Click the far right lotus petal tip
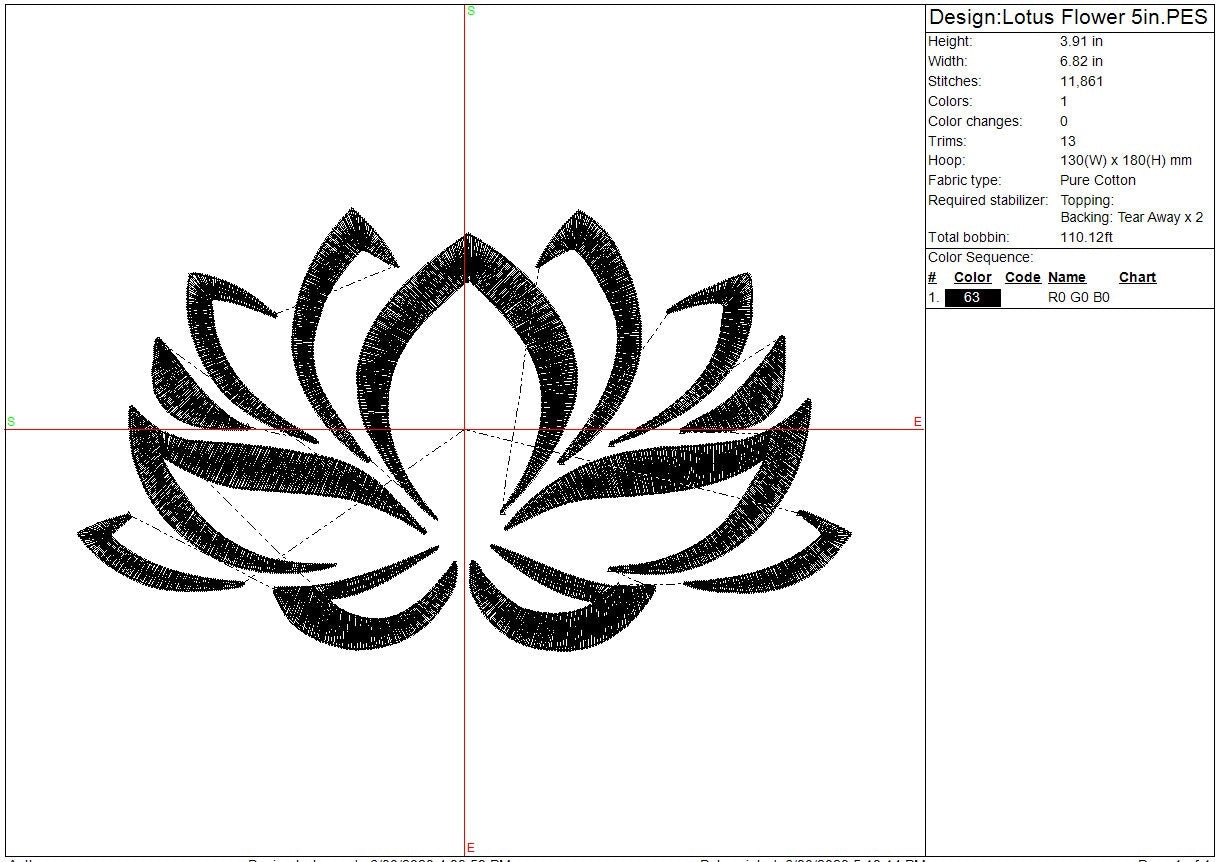Screen dimensions: 1219x862 pos(849,533)
